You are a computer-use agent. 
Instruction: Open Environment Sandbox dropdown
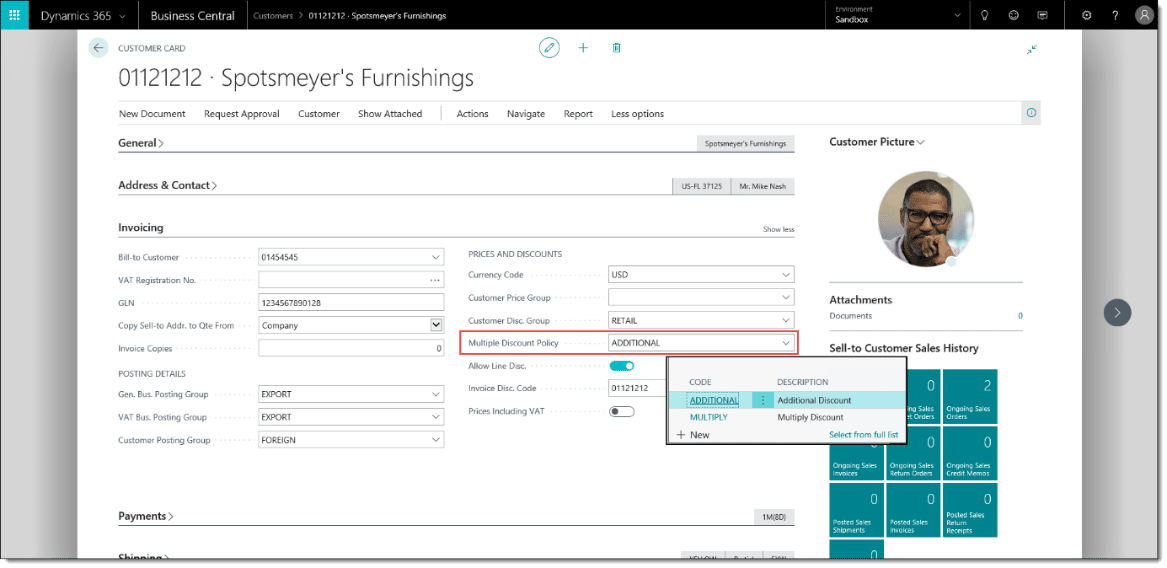(898, 15)
